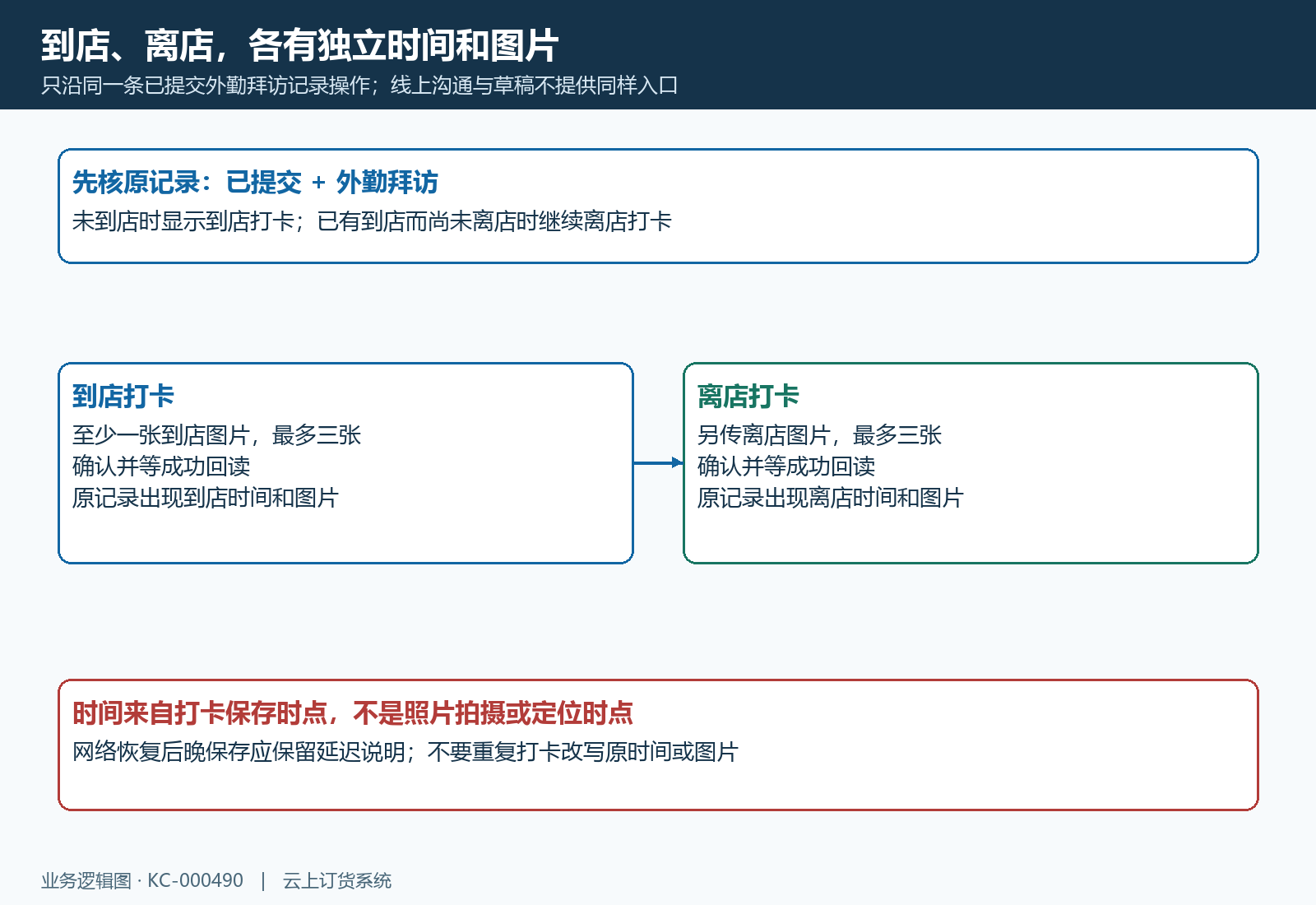The height and width of the screenshot is (905, 1316).
Task: Click red heading '时间来自打卡保存时点，不是照片拍摄或定位时点'
Action: 353,712
